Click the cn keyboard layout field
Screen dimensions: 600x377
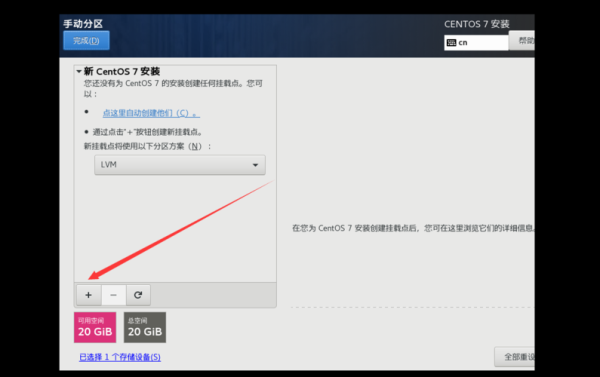click(x=476, y=42)
